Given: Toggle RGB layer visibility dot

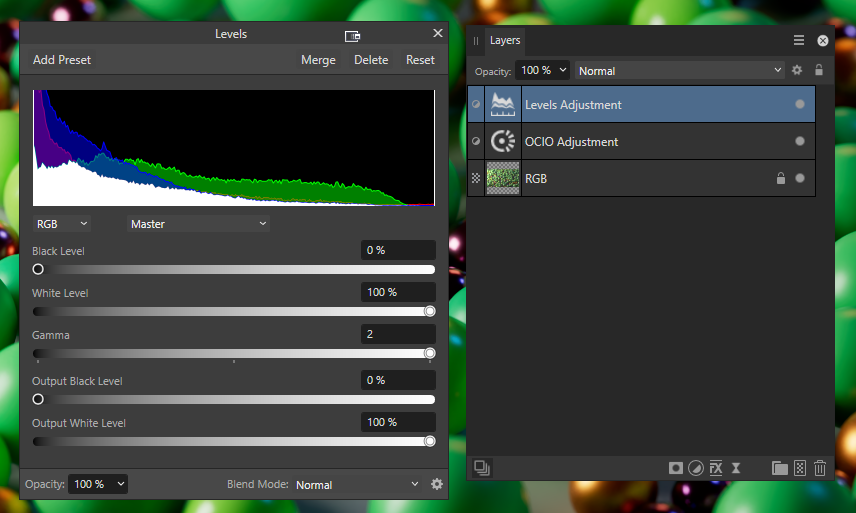Looking at the screenshot, I should 800,178.
